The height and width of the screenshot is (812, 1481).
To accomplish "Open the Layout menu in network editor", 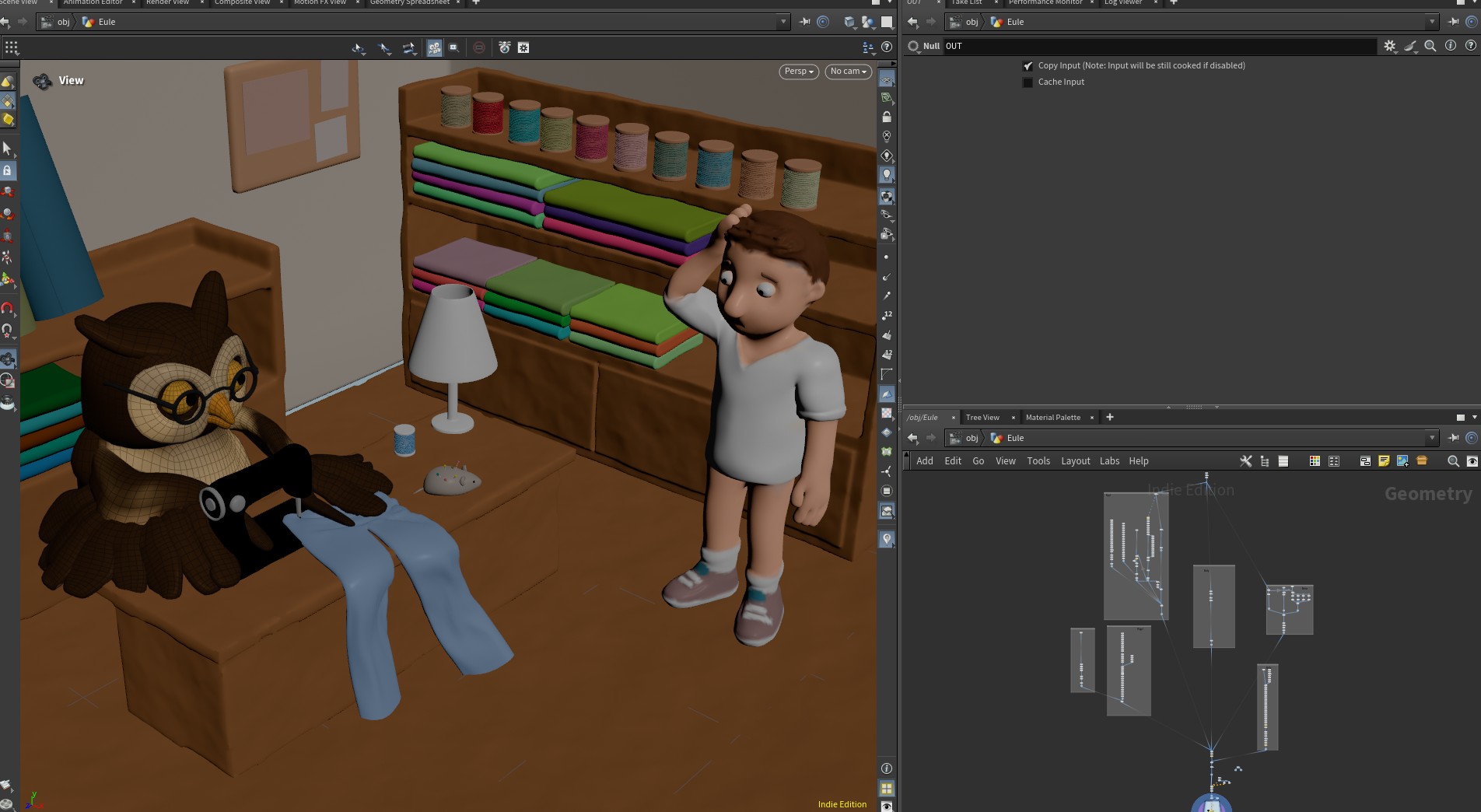I will (1076, 461).
